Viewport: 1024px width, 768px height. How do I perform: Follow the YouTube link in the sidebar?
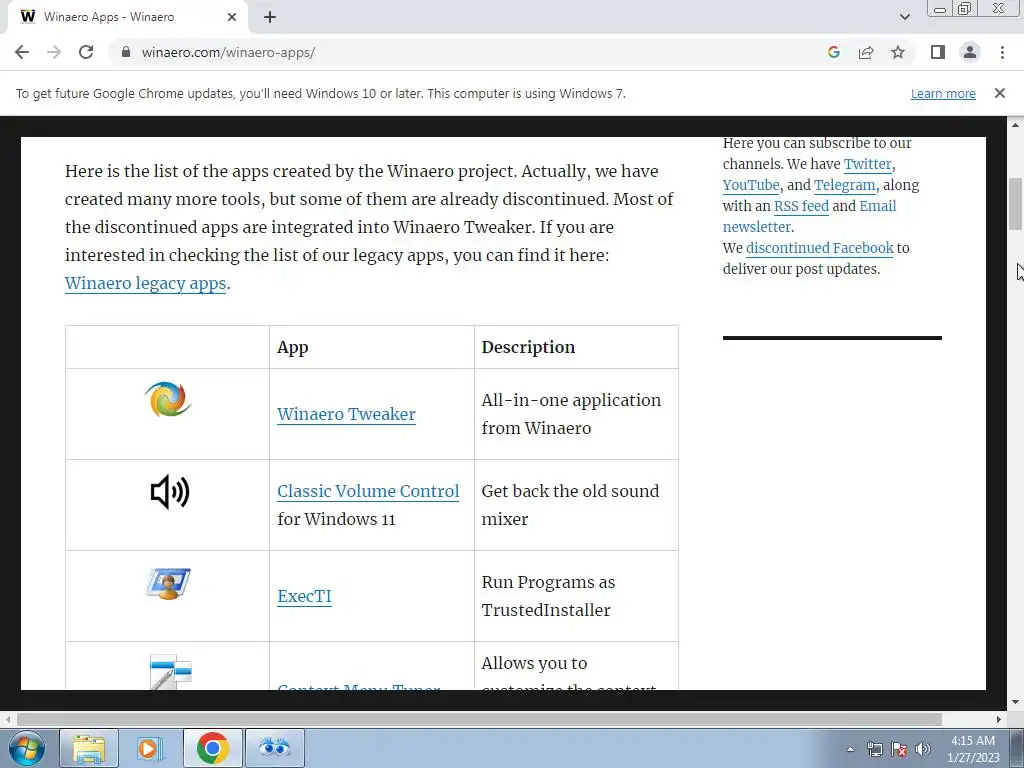(751, 185)
